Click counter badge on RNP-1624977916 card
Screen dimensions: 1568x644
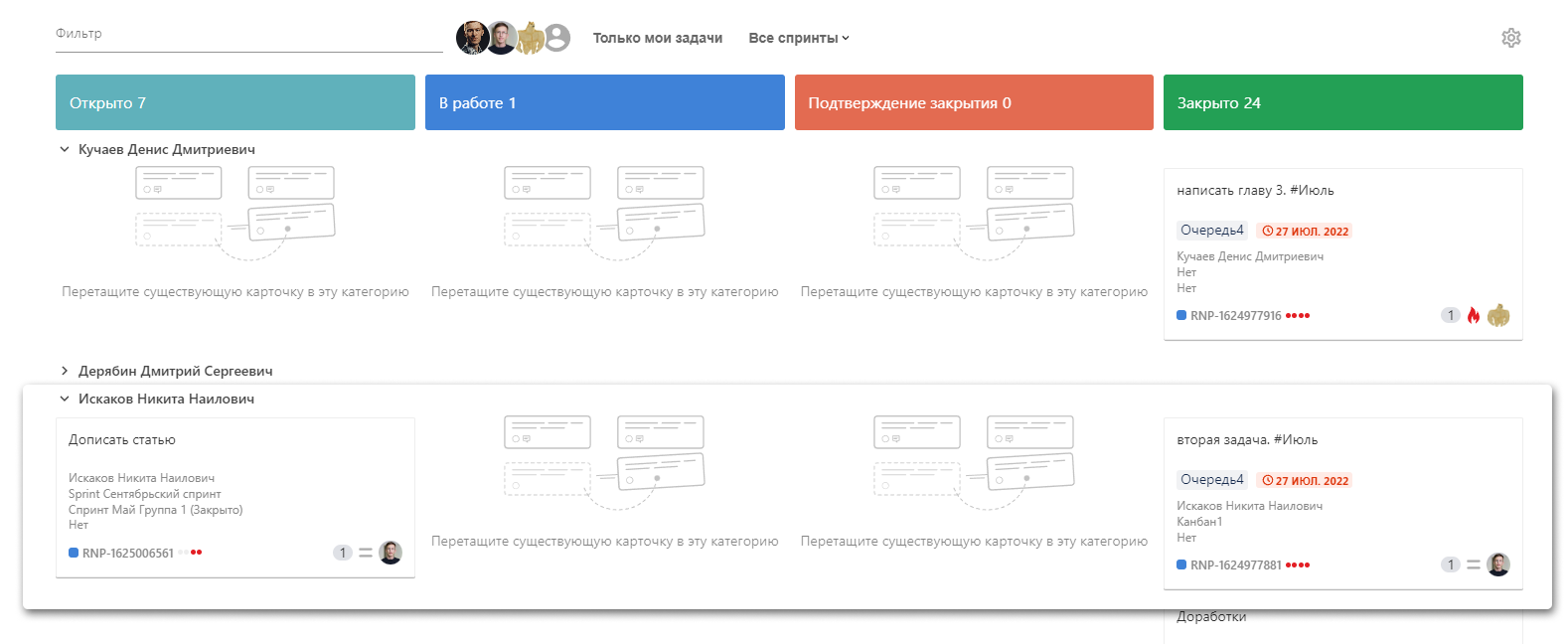tap(1451, 315)
